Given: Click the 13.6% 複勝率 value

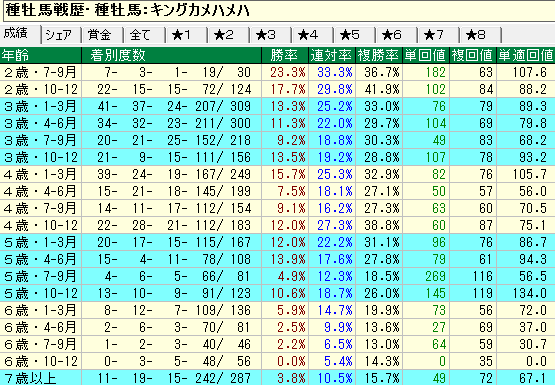Looking at the screenshot, I should coord(382,327).
